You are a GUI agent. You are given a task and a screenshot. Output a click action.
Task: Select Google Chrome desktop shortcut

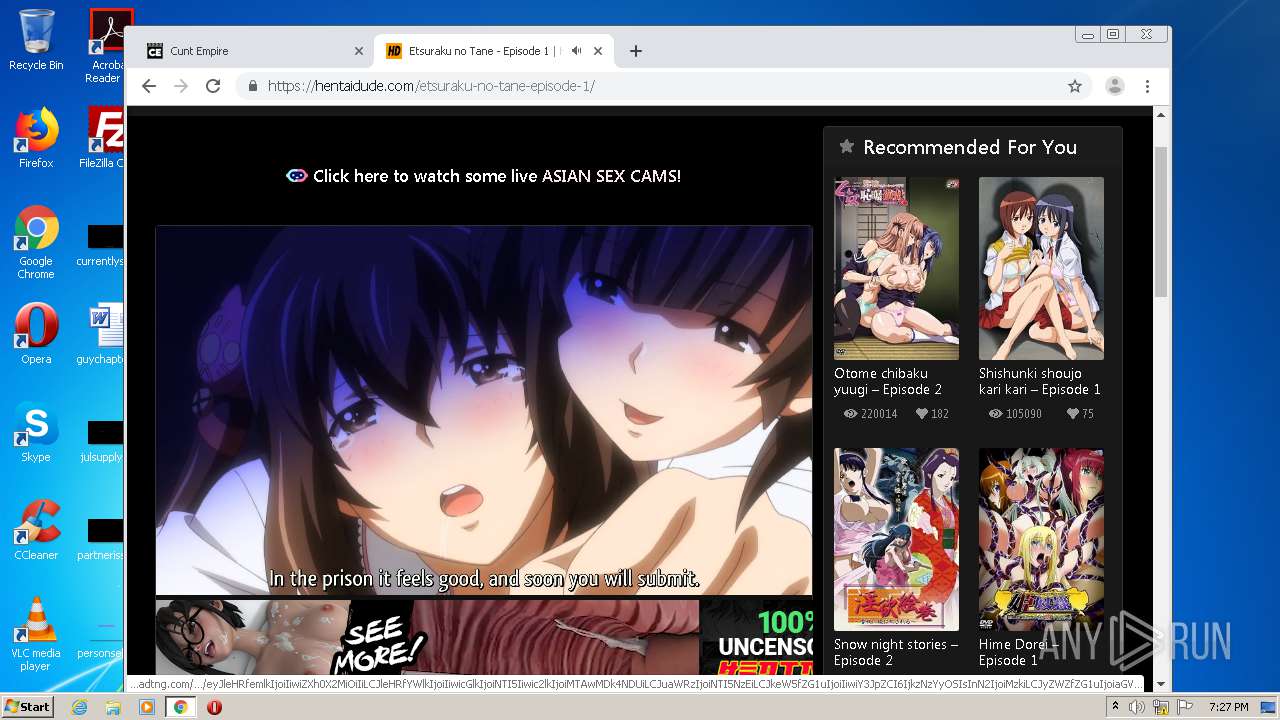point(36,243)
